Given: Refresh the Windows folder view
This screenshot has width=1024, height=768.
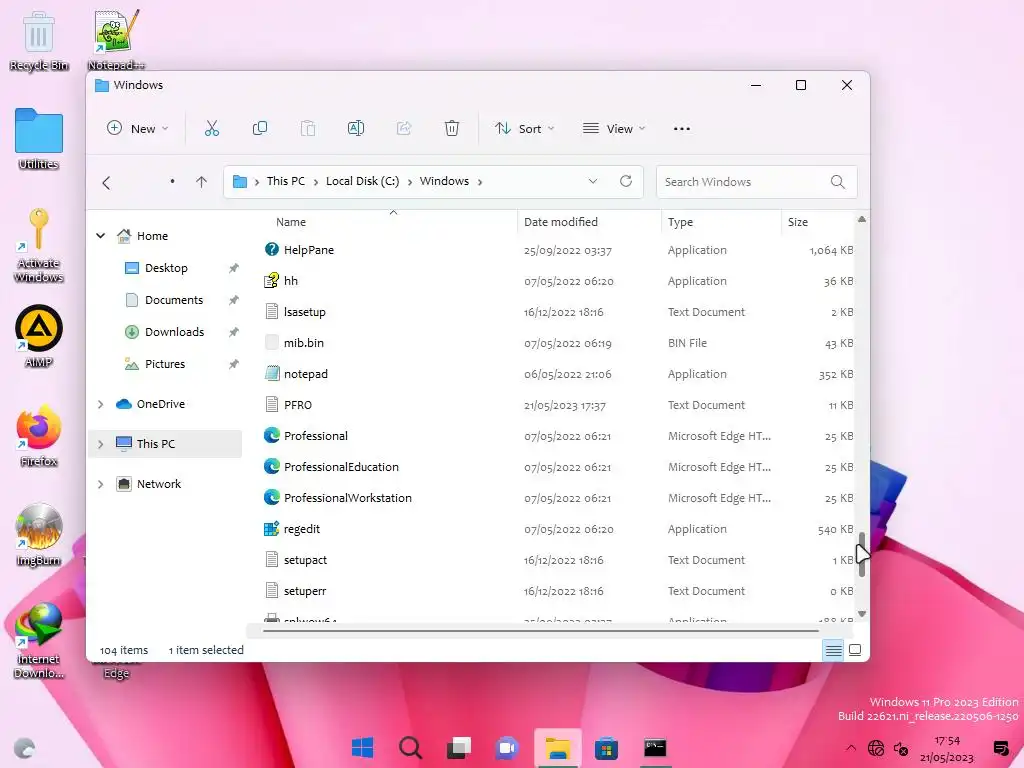Looking at the screenshot, I should click(626, 181).
